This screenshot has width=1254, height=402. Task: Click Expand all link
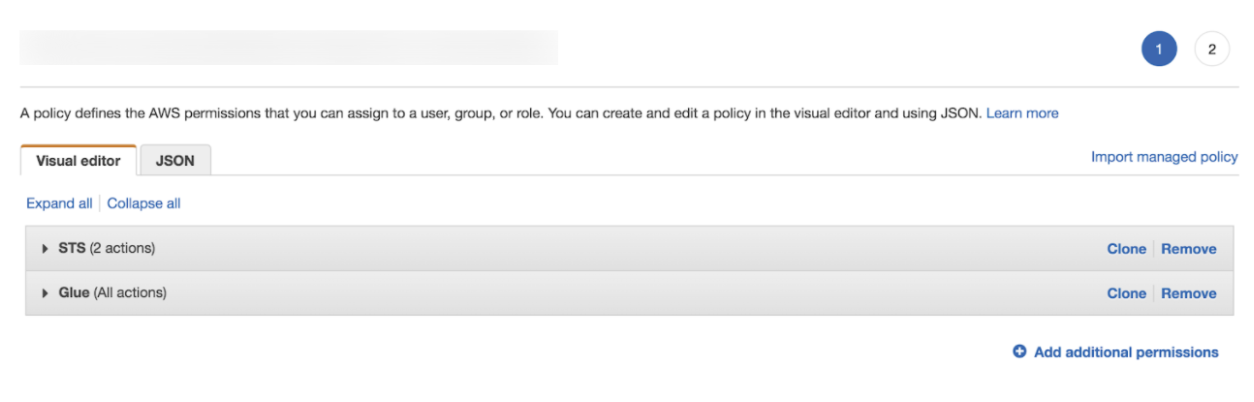point(59,203)
